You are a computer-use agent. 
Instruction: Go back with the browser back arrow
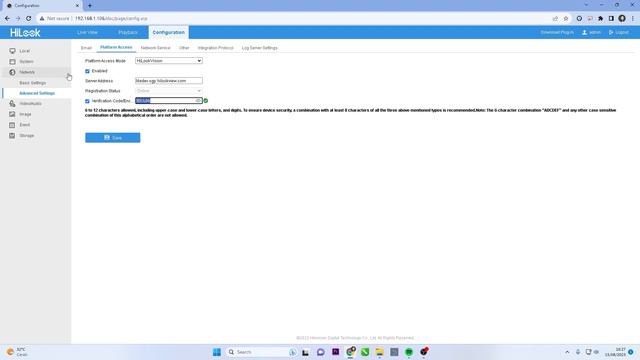tap(7, 18)
